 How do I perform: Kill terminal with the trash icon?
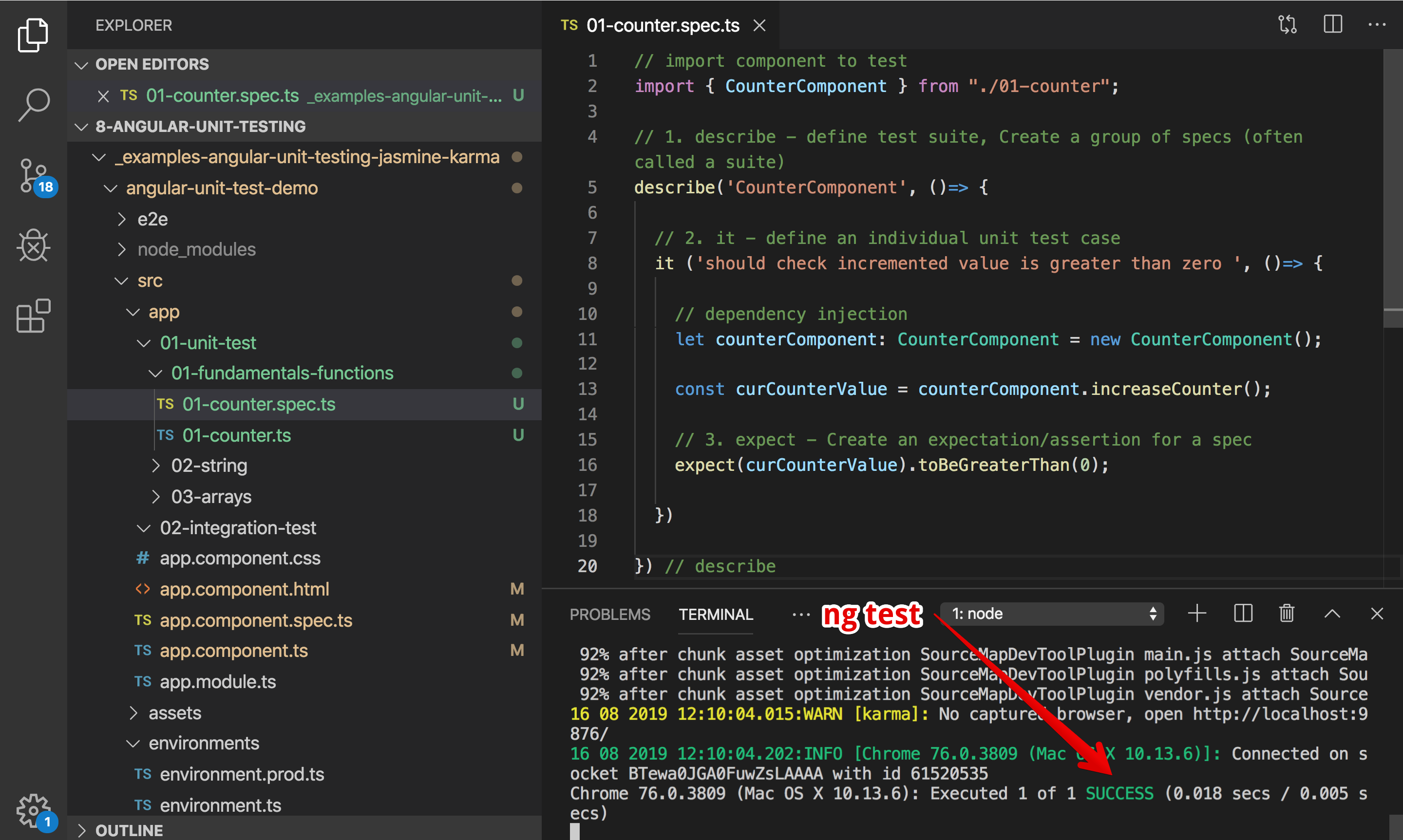pyautogui.click(x=1287, y=613)
